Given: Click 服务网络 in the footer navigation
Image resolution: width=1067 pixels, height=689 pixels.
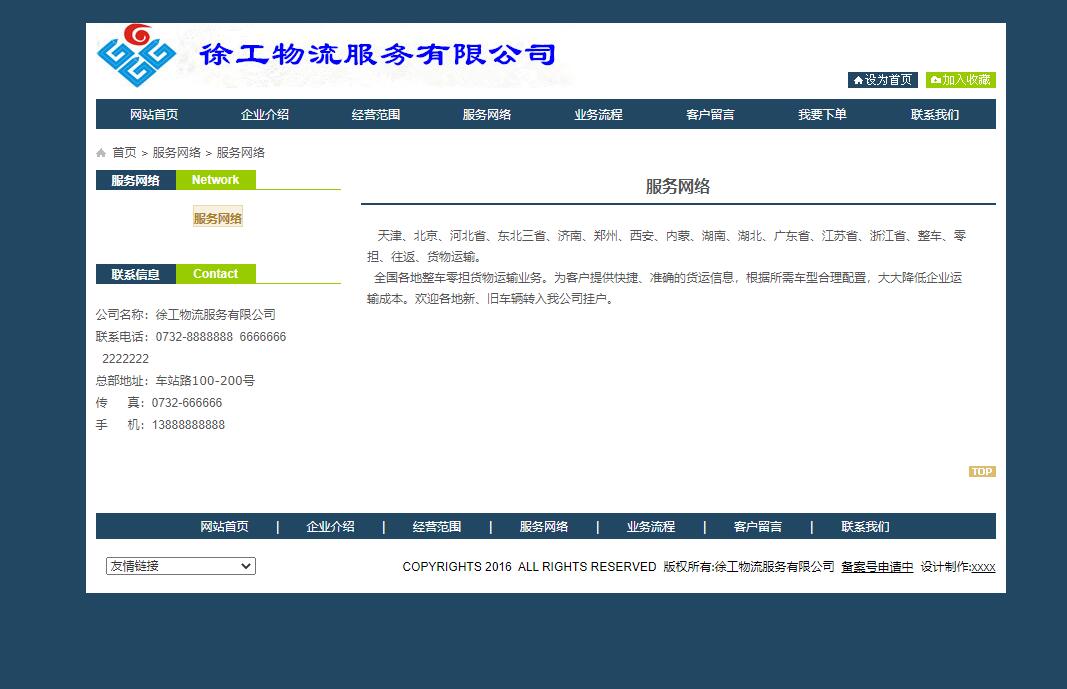Looking at the screenshot, I should (x=544, y=526).
